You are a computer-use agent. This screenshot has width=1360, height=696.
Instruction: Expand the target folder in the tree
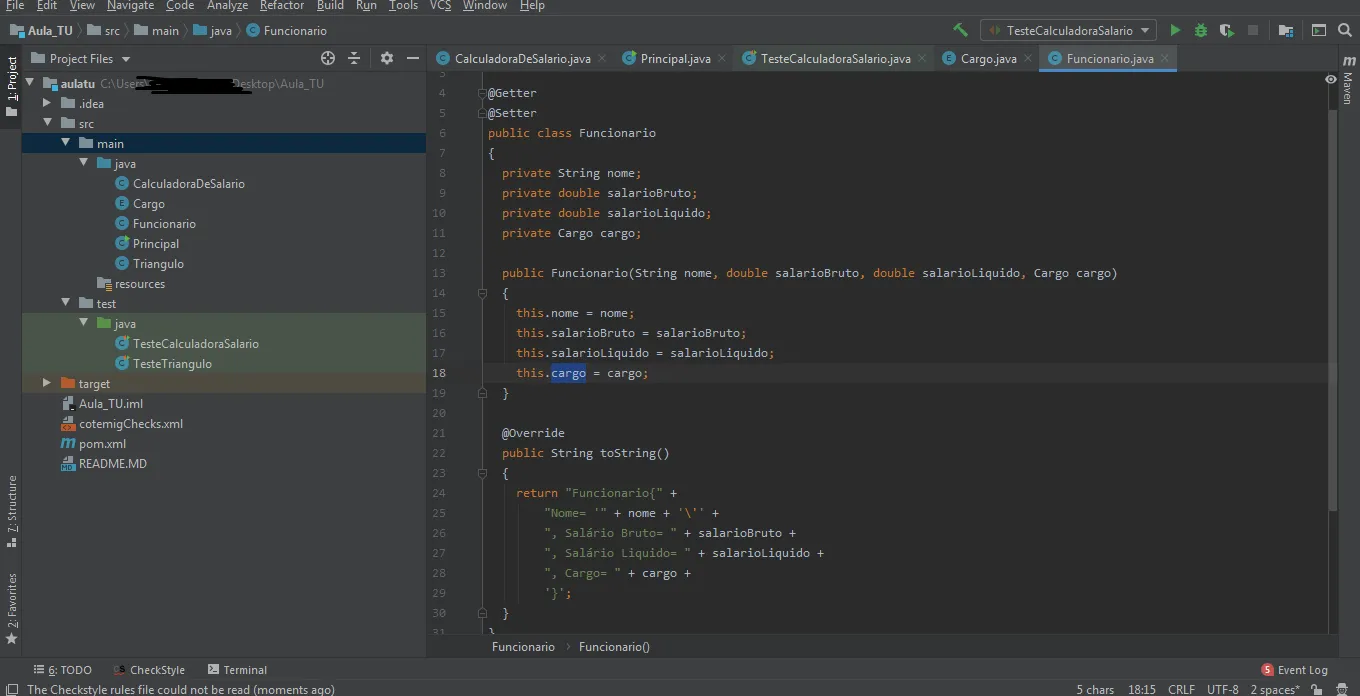click(x=47, y=383)
